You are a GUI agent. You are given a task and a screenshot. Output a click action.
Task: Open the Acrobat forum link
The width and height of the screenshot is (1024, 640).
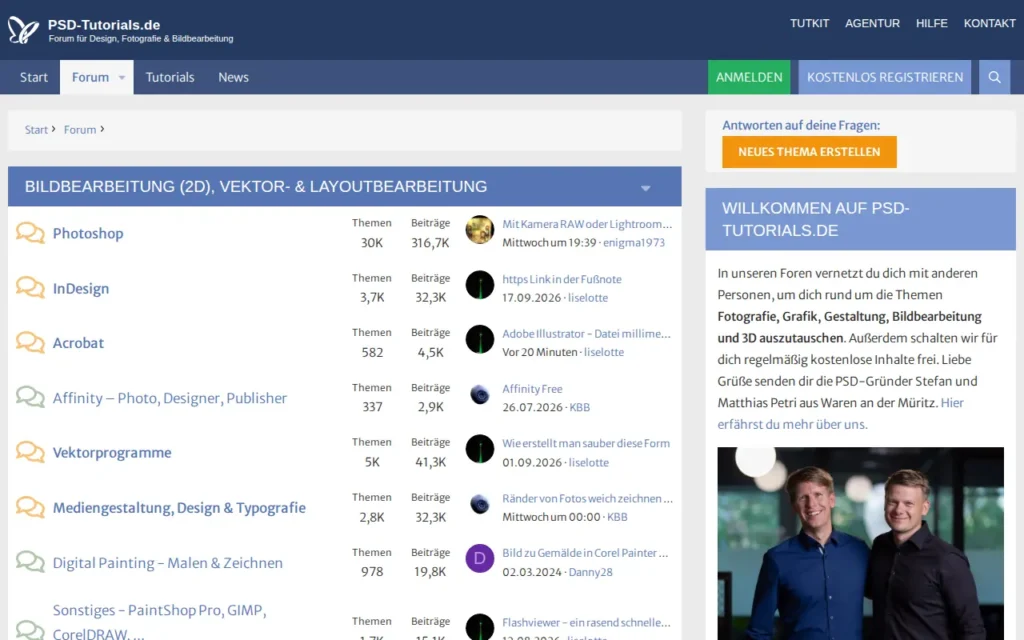(78, 343)
